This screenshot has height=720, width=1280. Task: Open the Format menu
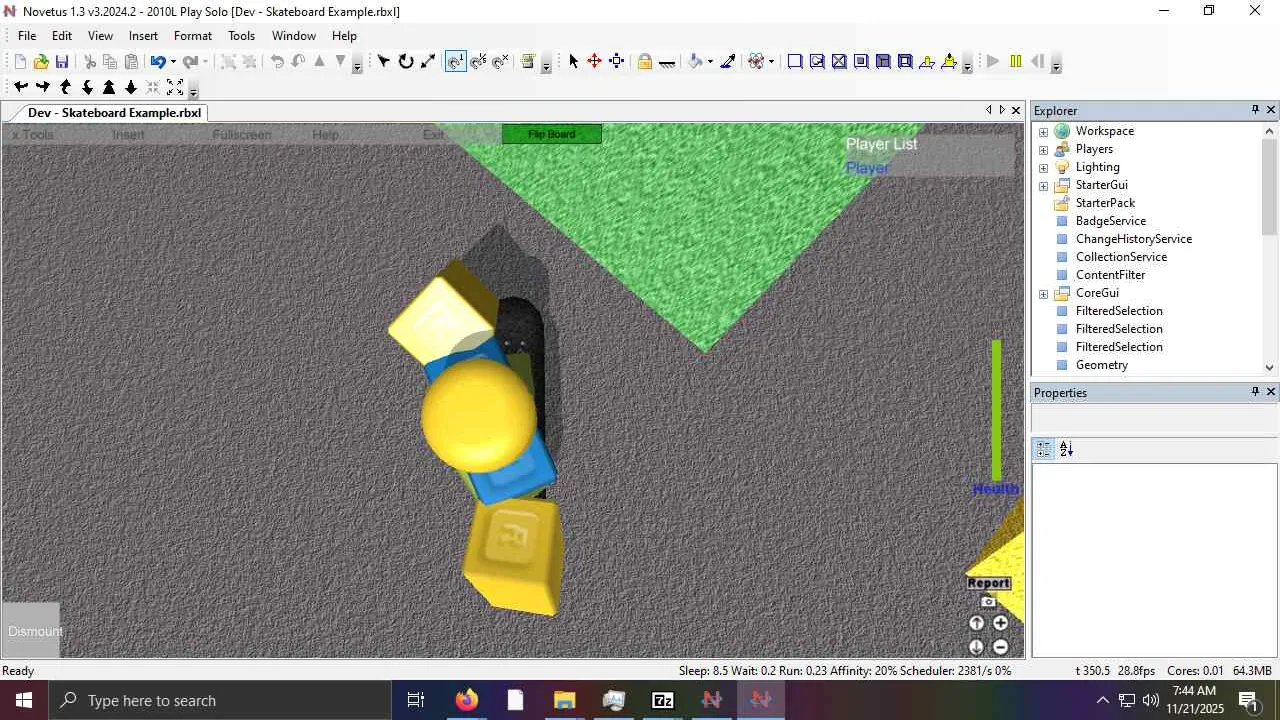coord(193,35)
